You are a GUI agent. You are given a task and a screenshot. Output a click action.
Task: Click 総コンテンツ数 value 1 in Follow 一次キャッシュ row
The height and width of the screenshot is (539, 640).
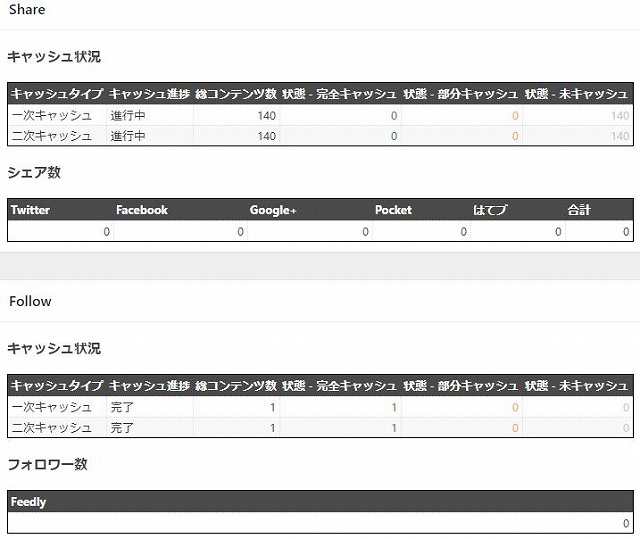[x=273, y=408]
